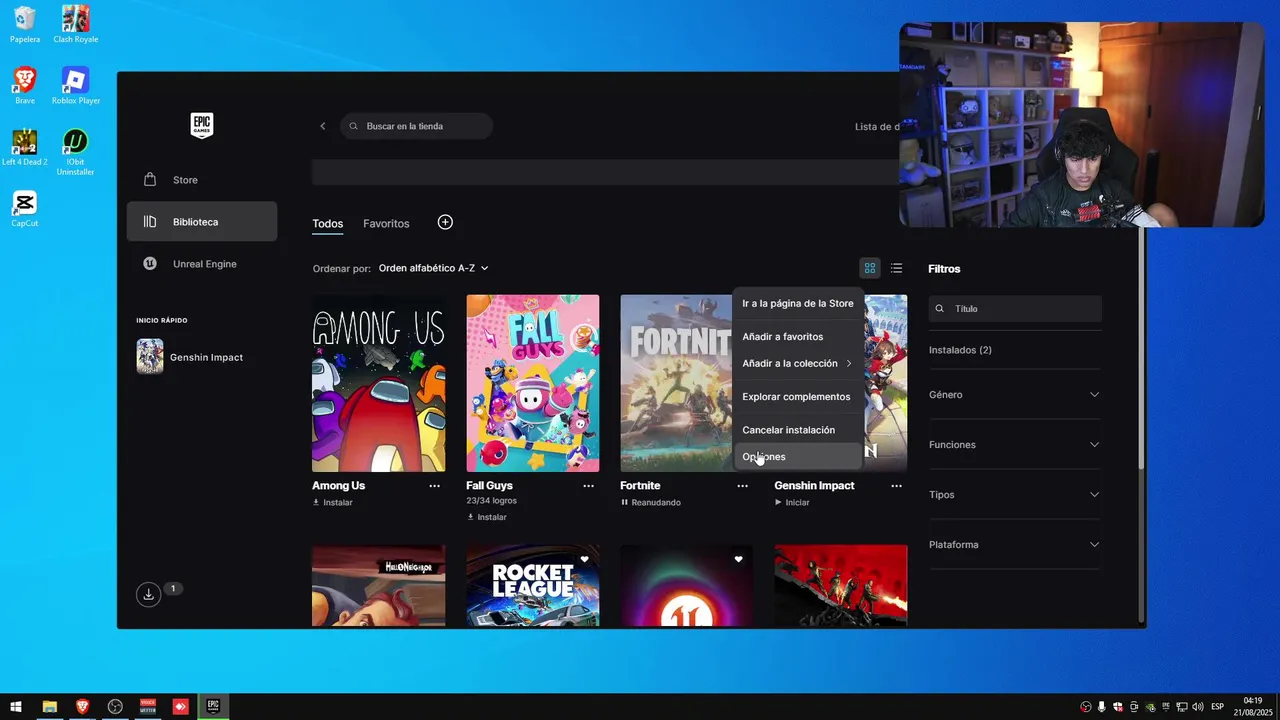Open the Unreal Engine sidebar section
The height and width of the screenshot is (720, 1280).
coord(202,264)
